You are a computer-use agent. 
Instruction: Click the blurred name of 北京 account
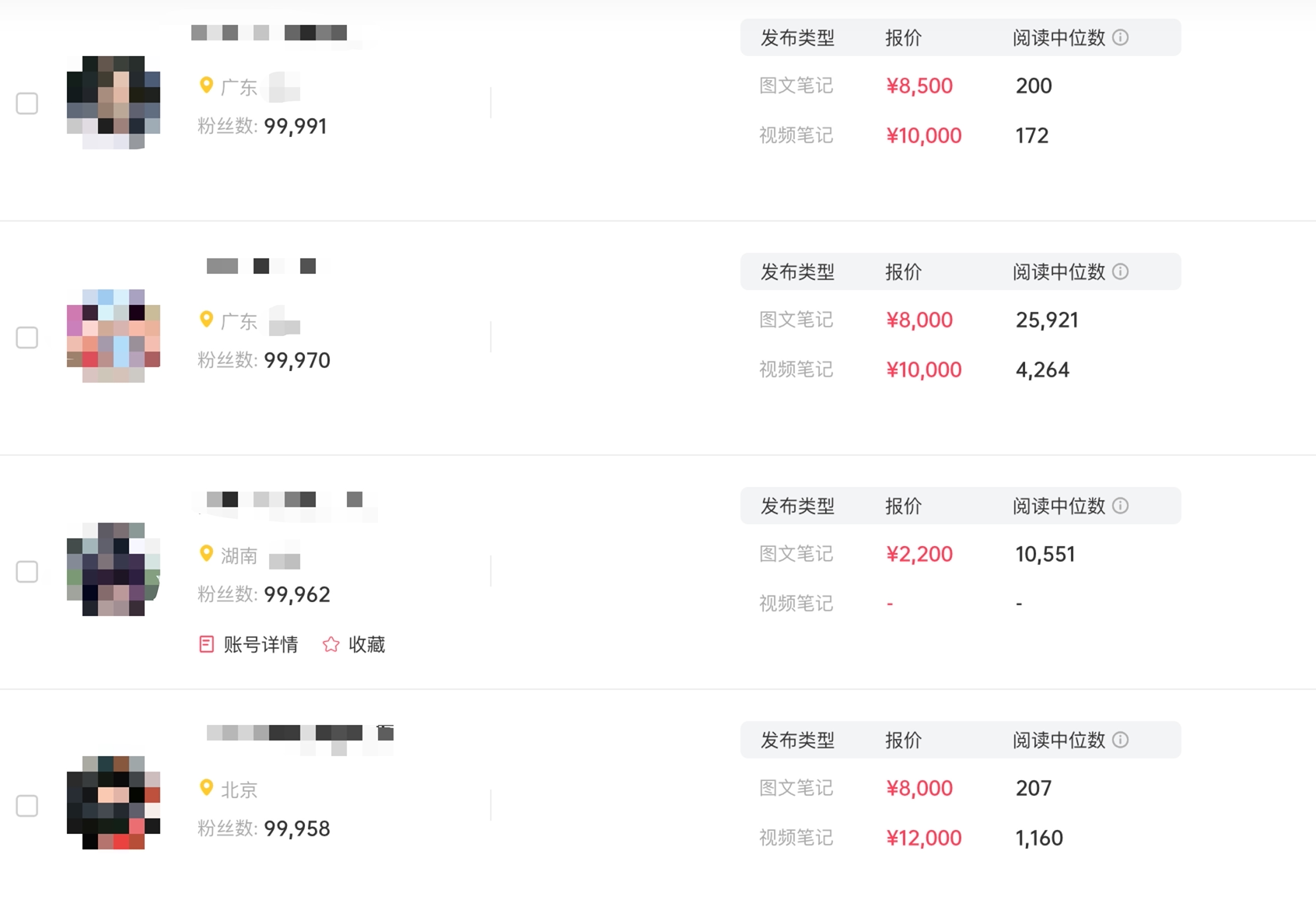click(300, 738)
